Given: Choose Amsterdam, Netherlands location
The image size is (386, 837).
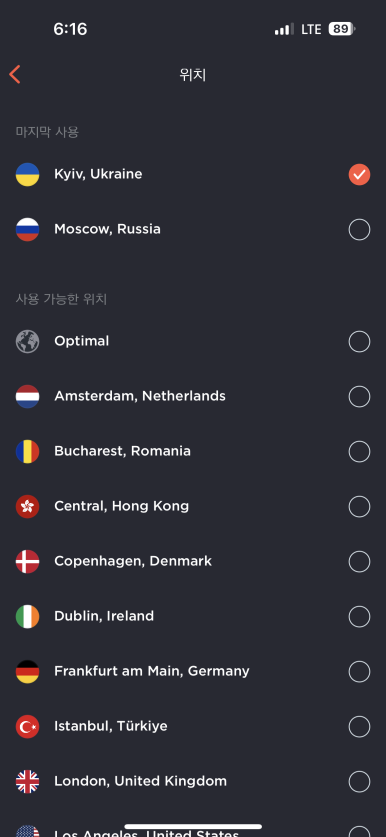Looking at the screenshot, I should click(193, 397).
